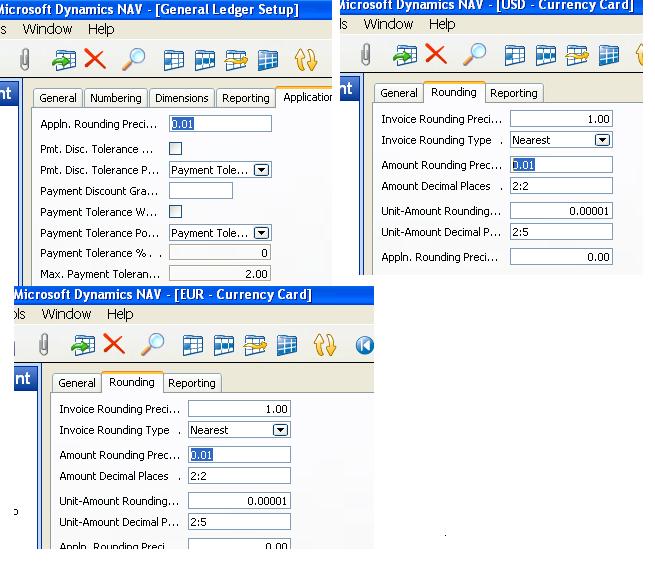The height and width of the screenshot is (570, 655).
Task: Click Payment Discount Grace field
Action: pos(201,191)
